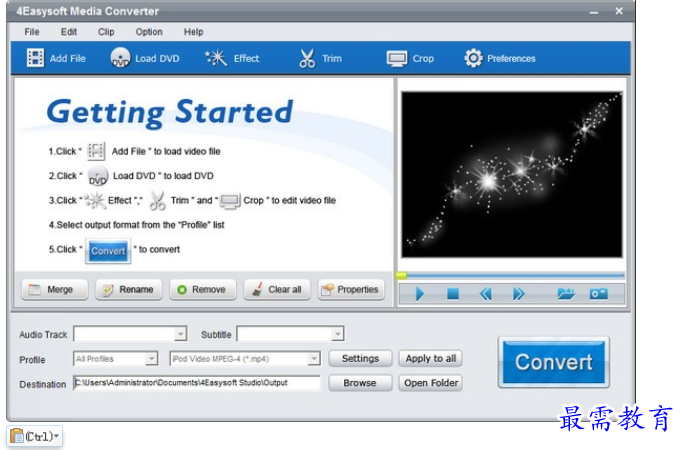This screenshot has width=681, height=450.
Task: Click the Add File toolbar icon
Action: point(35,58)
